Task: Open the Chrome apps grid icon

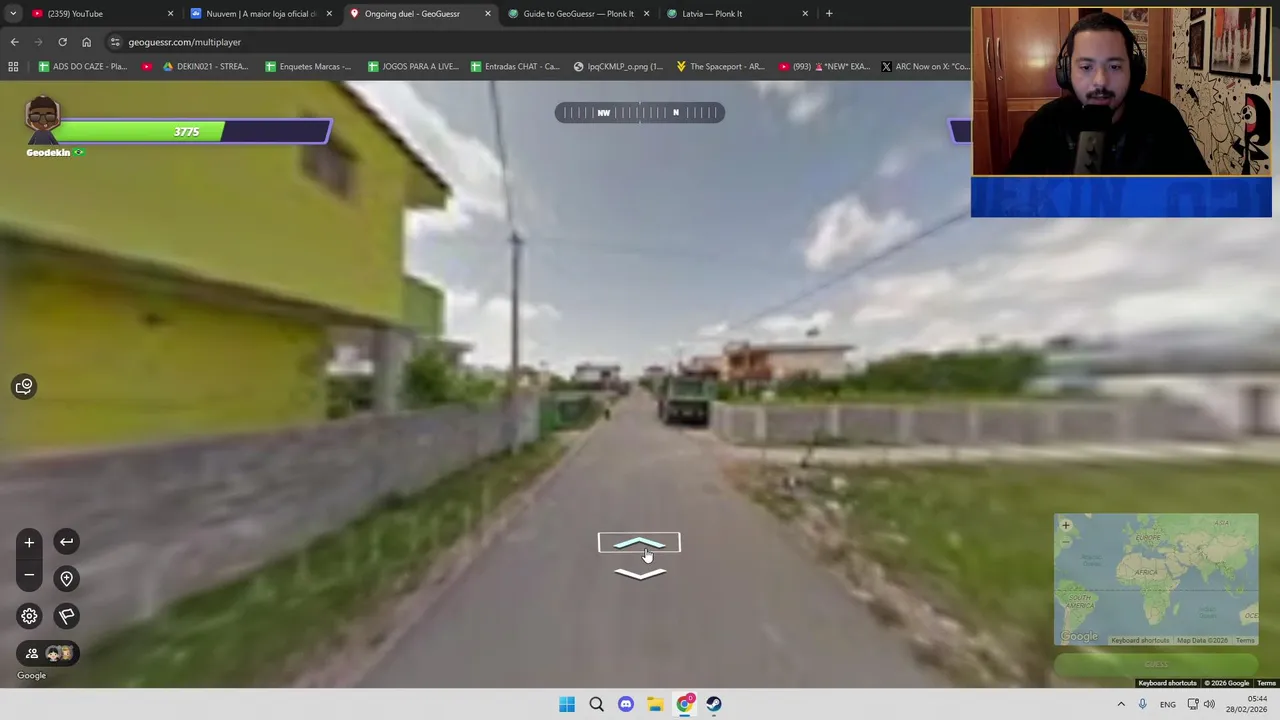Action: [13, 67]
